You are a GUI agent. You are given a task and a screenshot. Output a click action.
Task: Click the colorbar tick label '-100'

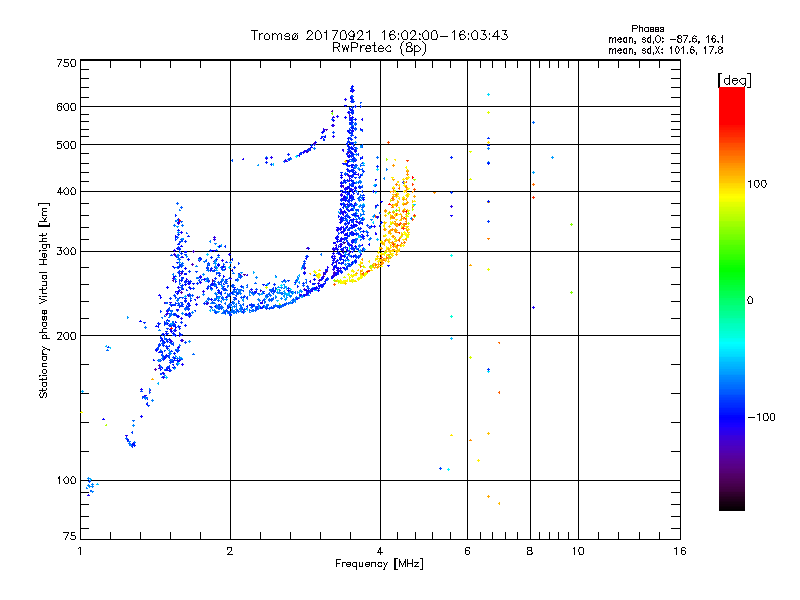761,417
